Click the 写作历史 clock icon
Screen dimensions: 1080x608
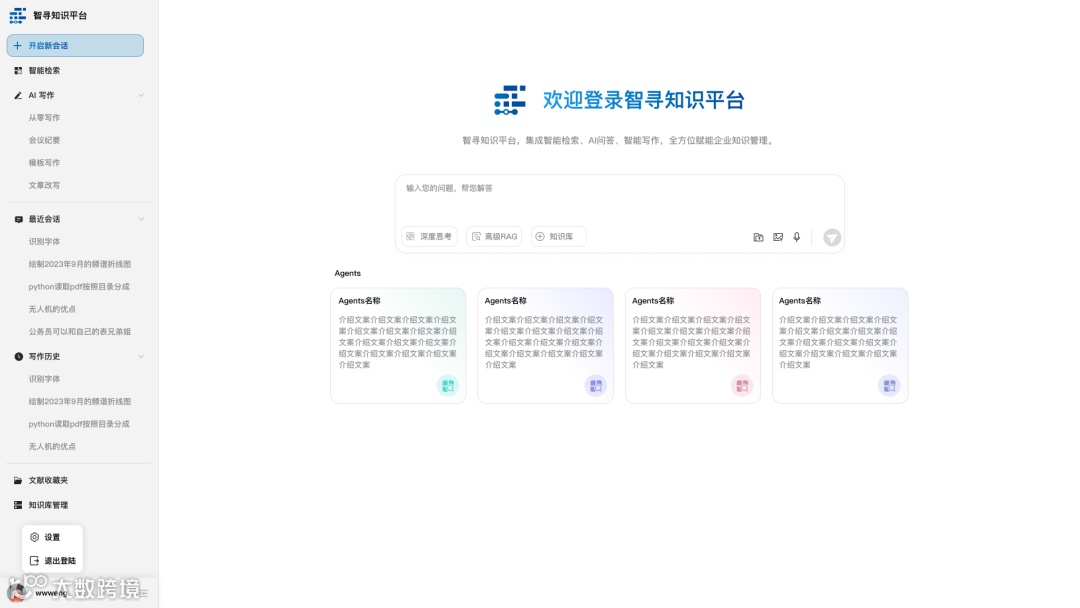[x=19, y=357]
